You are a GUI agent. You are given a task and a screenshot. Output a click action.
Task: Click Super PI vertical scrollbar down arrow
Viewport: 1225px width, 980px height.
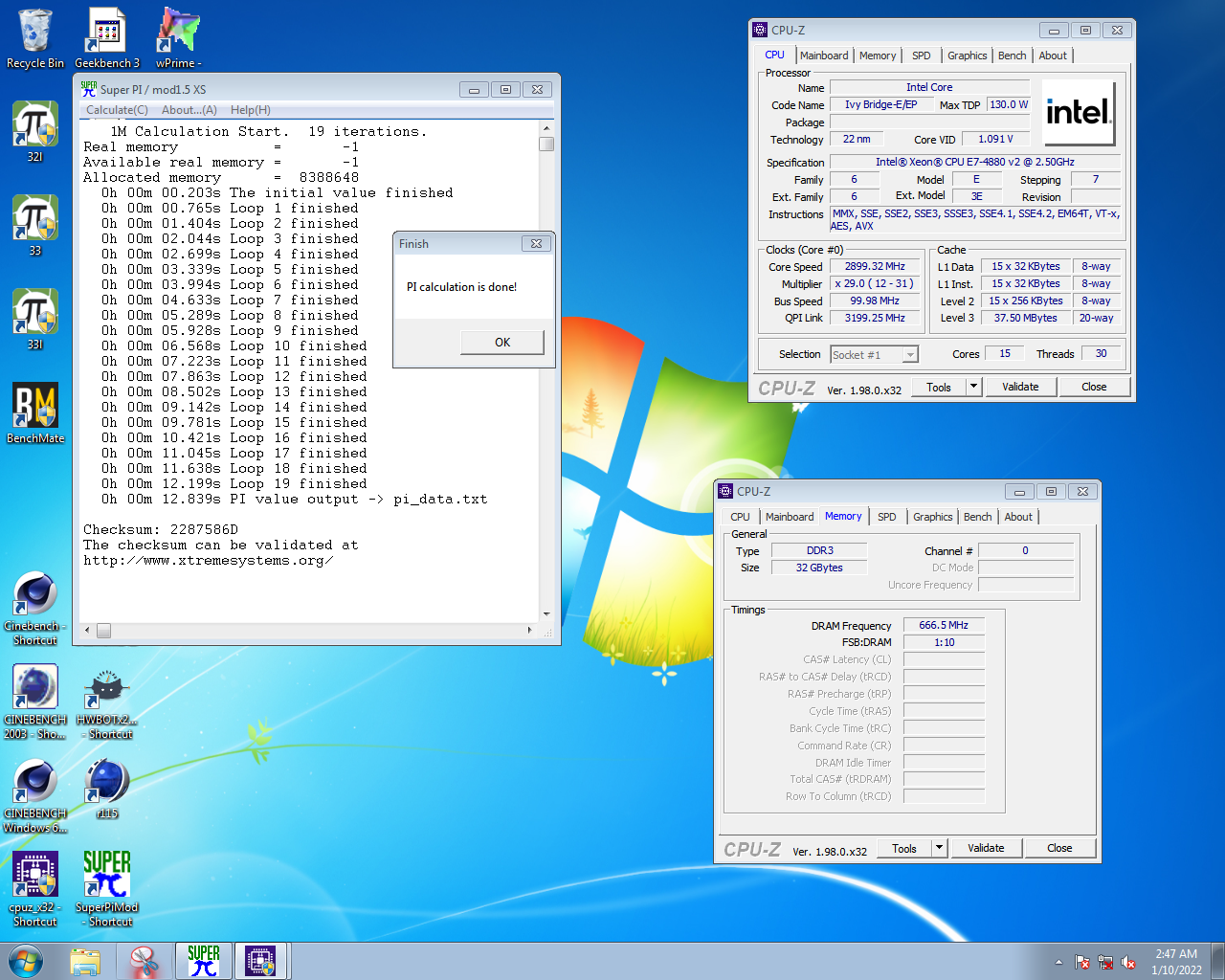[x=546, y=614]
